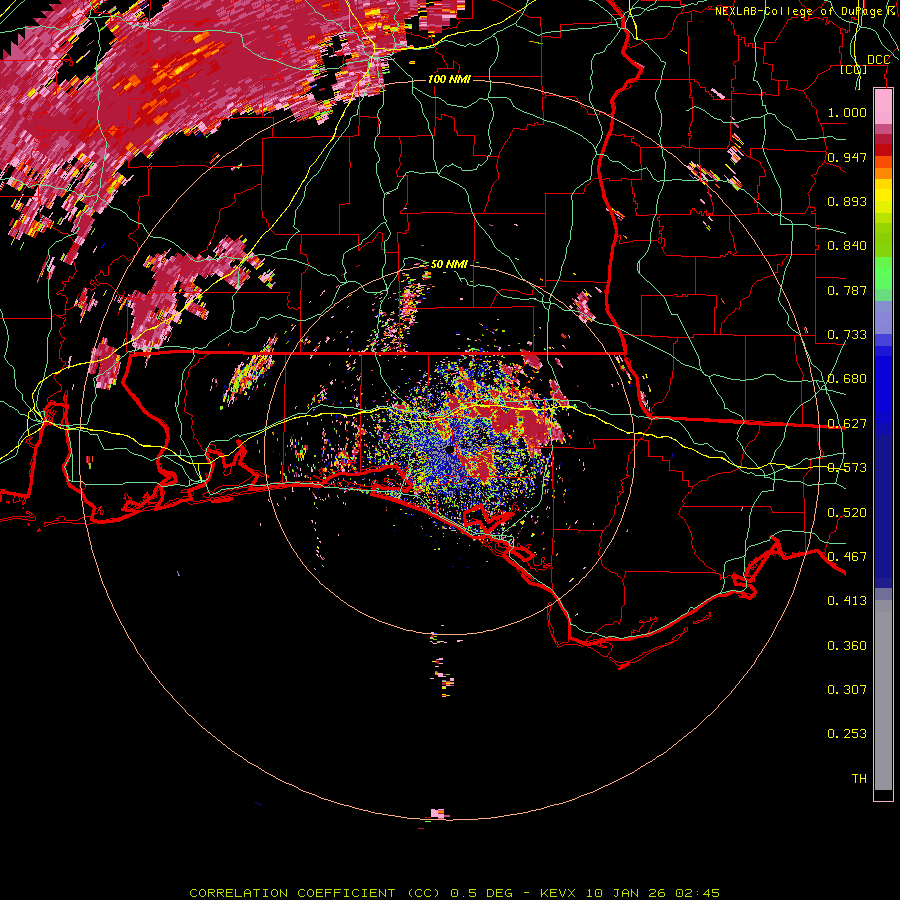This screenshot has height=900, width=900.
Task: Click the DCC label above the color scale
Action: [878, 60]
